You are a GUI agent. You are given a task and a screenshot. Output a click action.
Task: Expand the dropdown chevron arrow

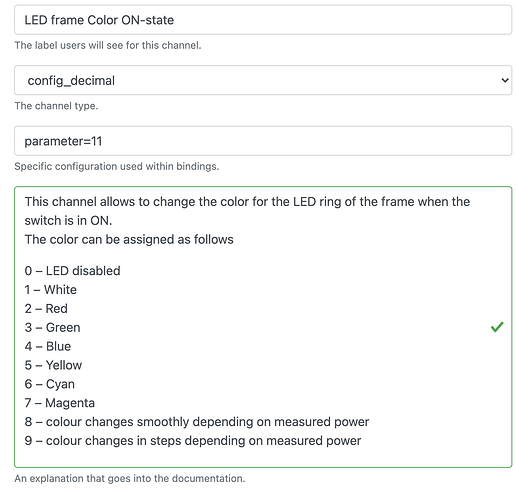click(x=505, y=80)
